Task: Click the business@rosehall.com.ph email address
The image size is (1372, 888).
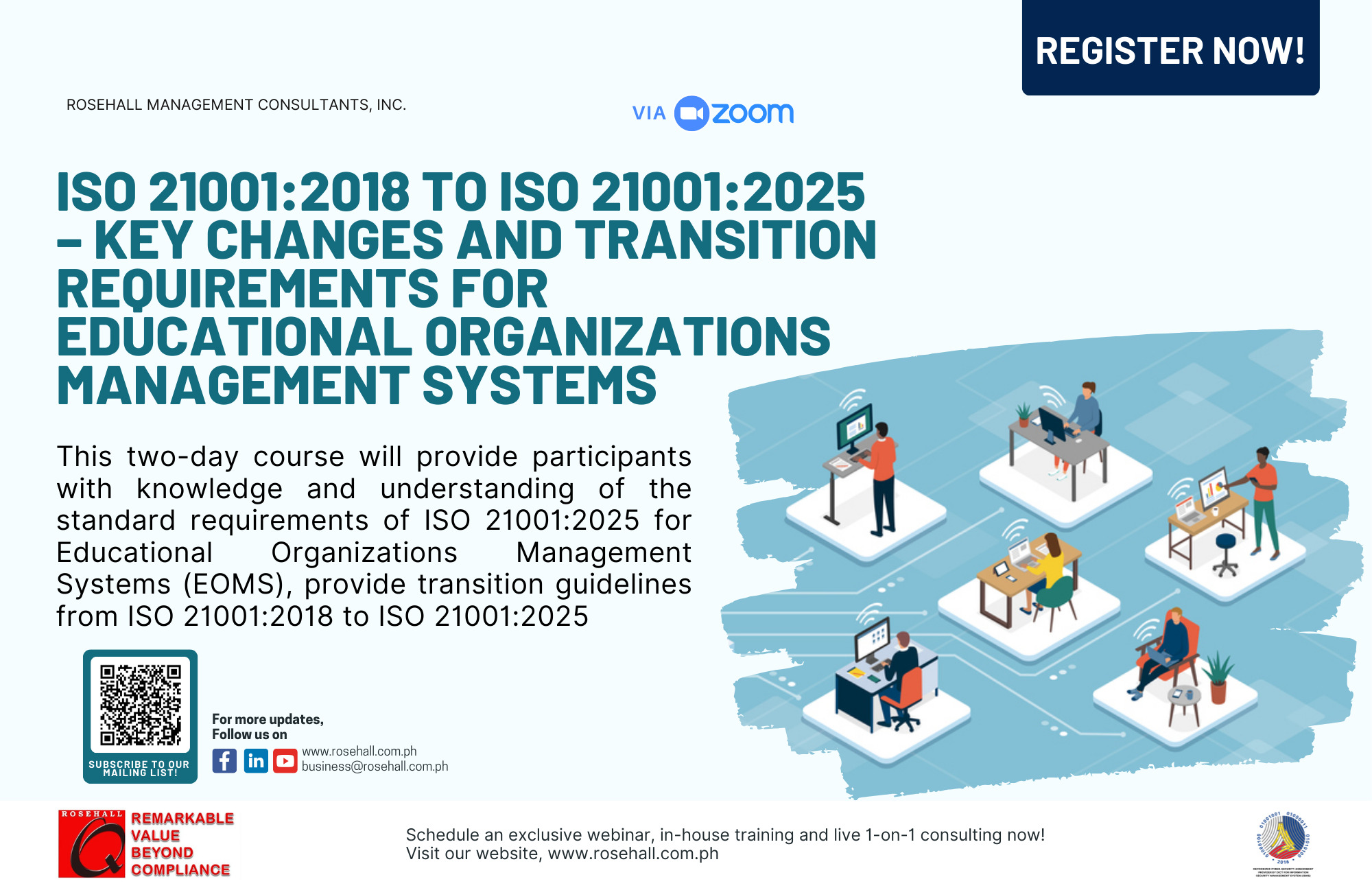Action: click(375, 767)
